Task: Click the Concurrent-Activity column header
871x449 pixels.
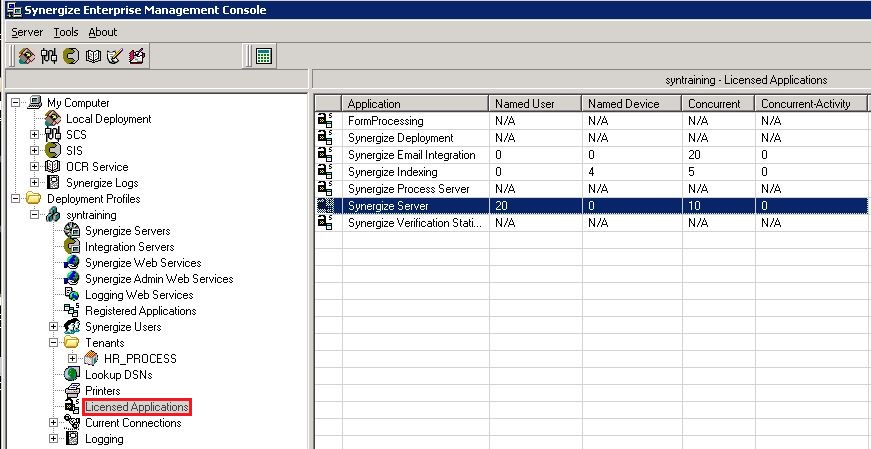Action: [810, 103]
